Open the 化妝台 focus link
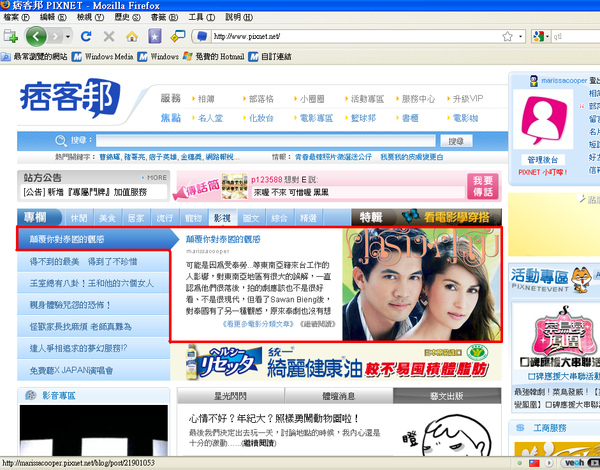 tap(261, 118)
